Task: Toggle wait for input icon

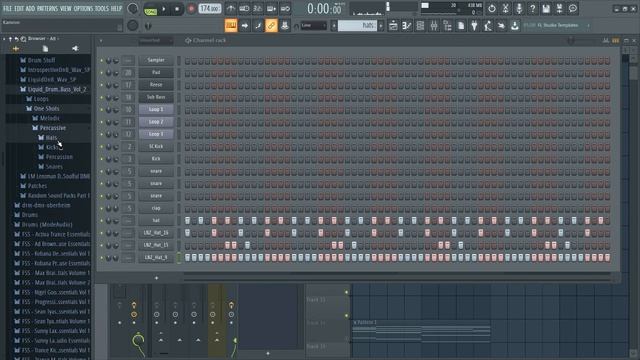Action: (x=244, y=9)
